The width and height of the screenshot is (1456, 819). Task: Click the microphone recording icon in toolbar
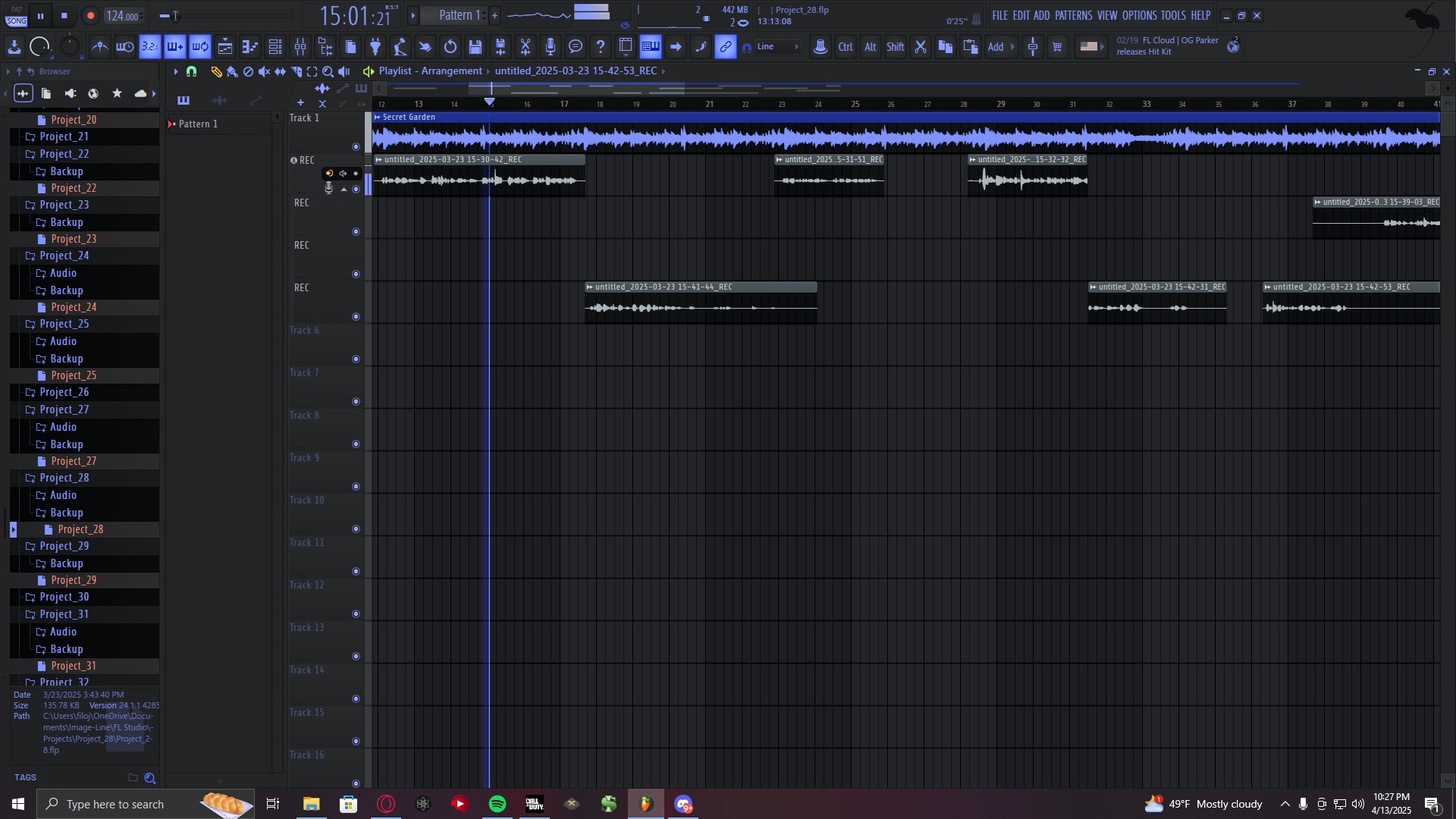coord(551,47)
